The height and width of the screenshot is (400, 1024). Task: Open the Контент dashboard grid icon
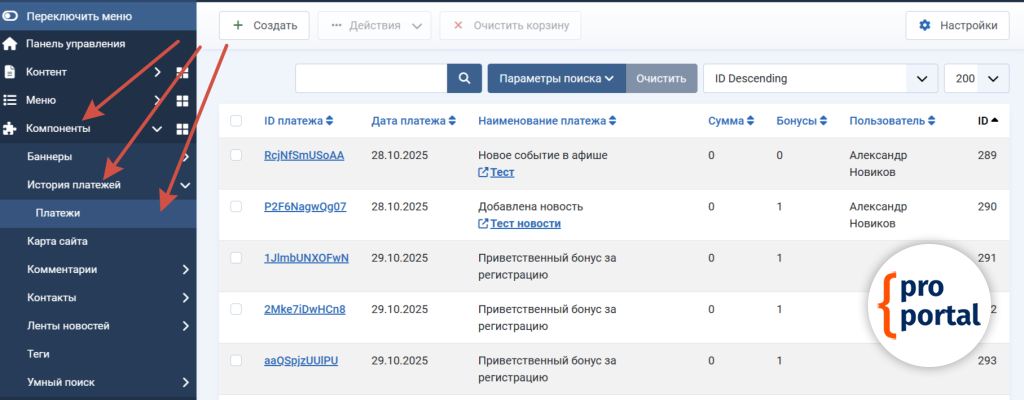coord(182,72)
